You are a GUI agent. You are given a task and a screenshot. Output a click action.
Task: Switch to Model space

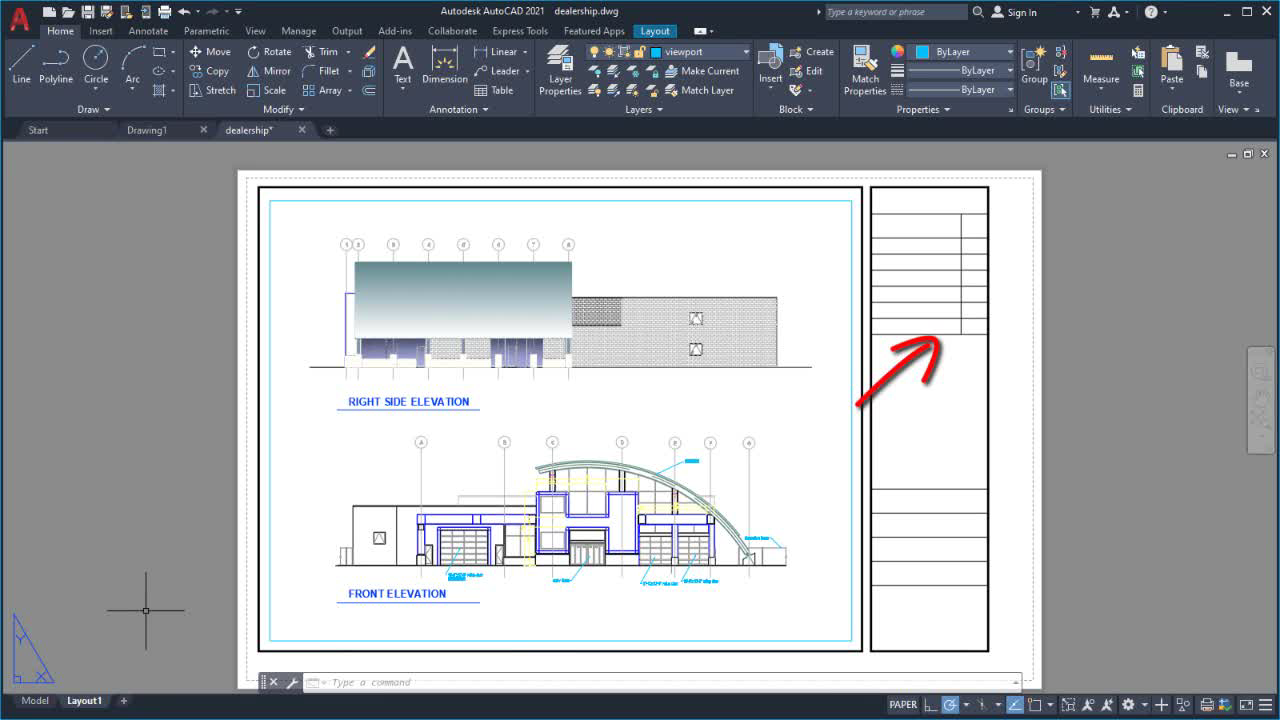34,700
